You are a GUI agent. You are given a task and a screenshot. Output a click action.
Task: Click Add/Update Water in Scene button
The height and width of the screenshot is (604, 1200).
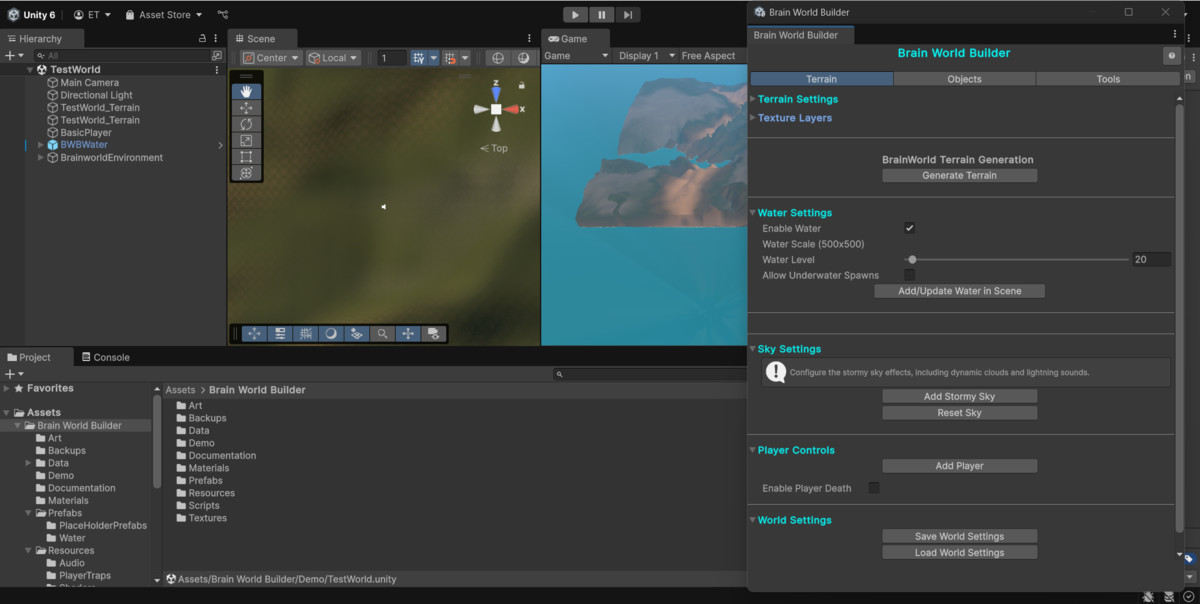(959, 291)
